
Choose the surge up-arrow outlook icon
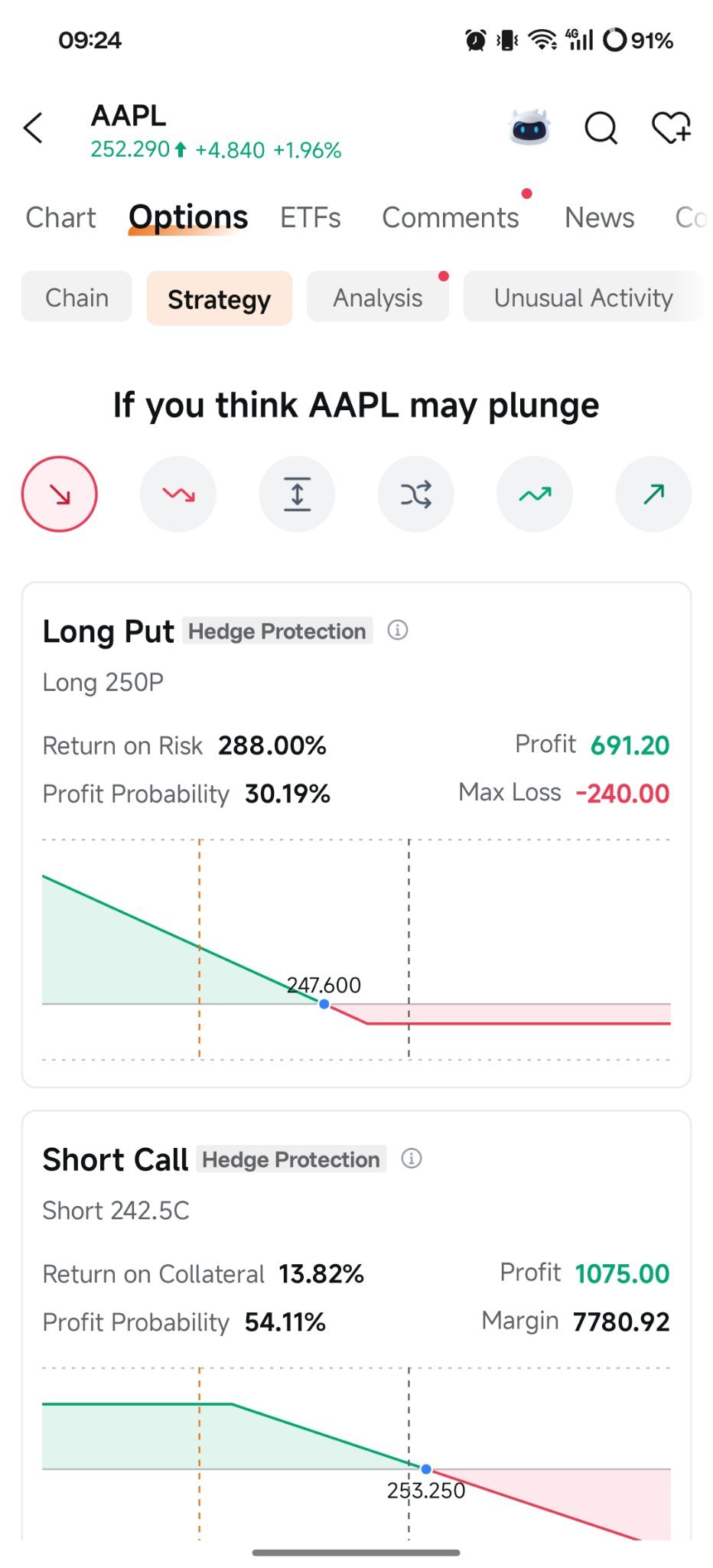(653, 494)
